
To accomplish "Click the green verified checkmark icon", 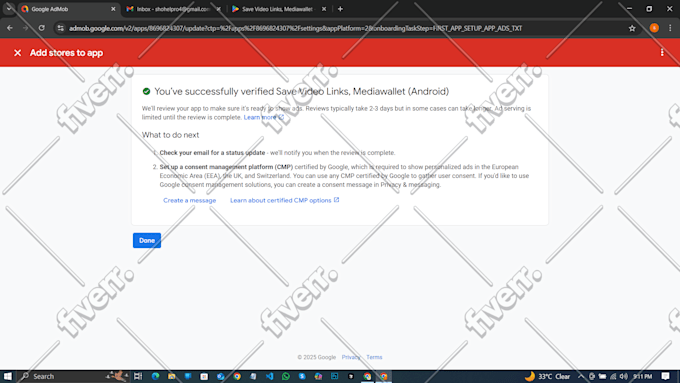I will tap(146, 91).
